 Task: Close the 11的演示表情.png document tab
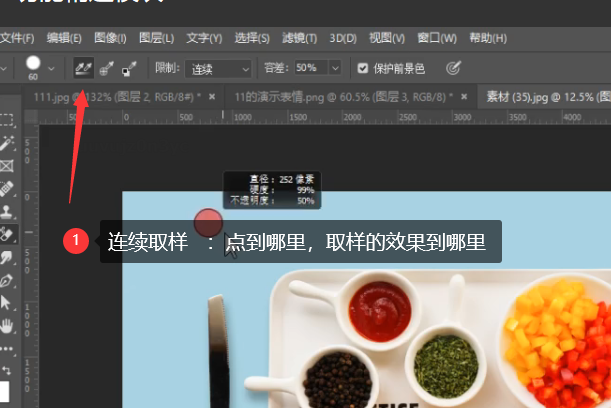(x=464, y=96)
